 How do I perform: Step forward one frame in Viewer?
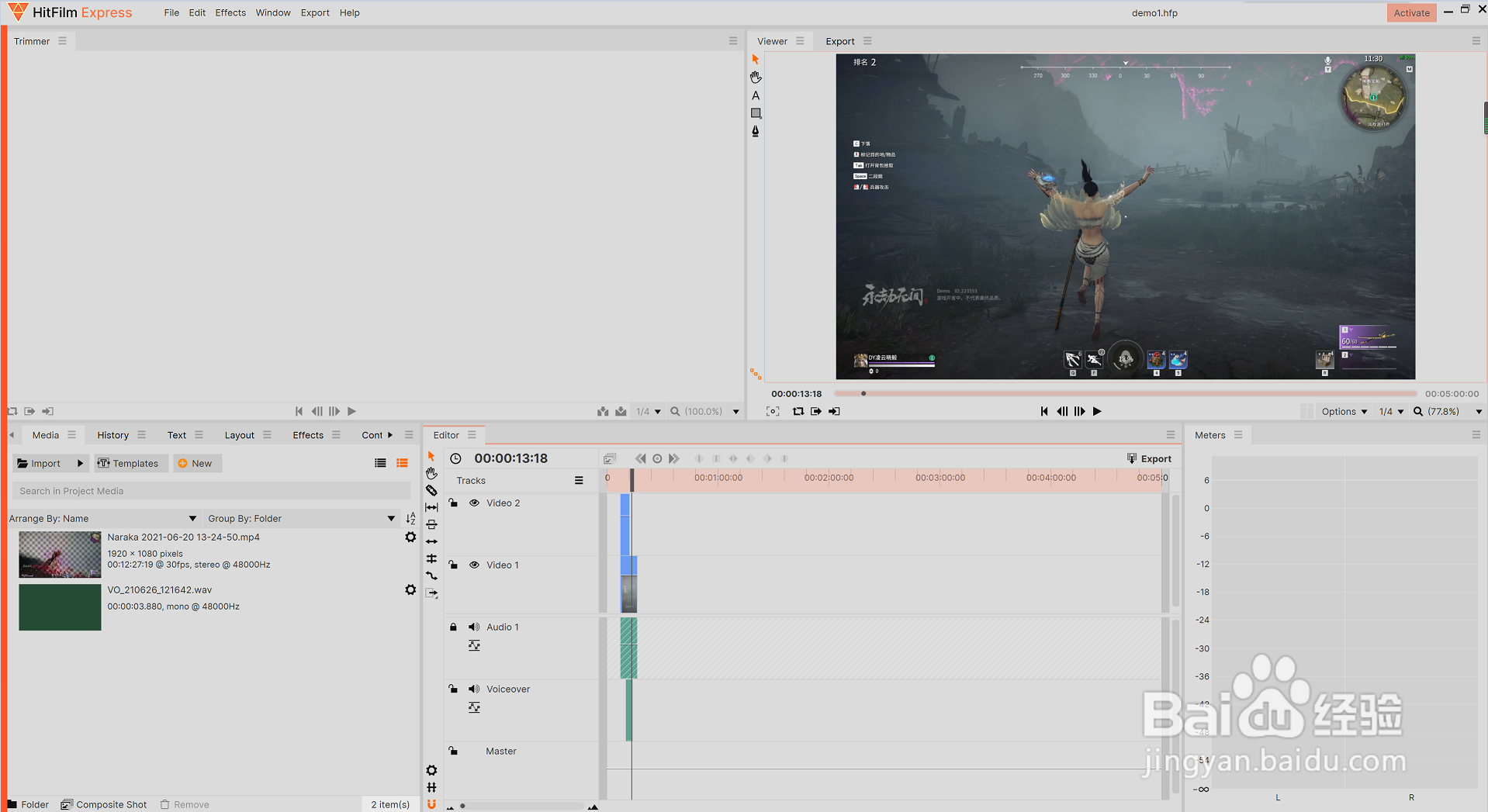point(1079,411)
